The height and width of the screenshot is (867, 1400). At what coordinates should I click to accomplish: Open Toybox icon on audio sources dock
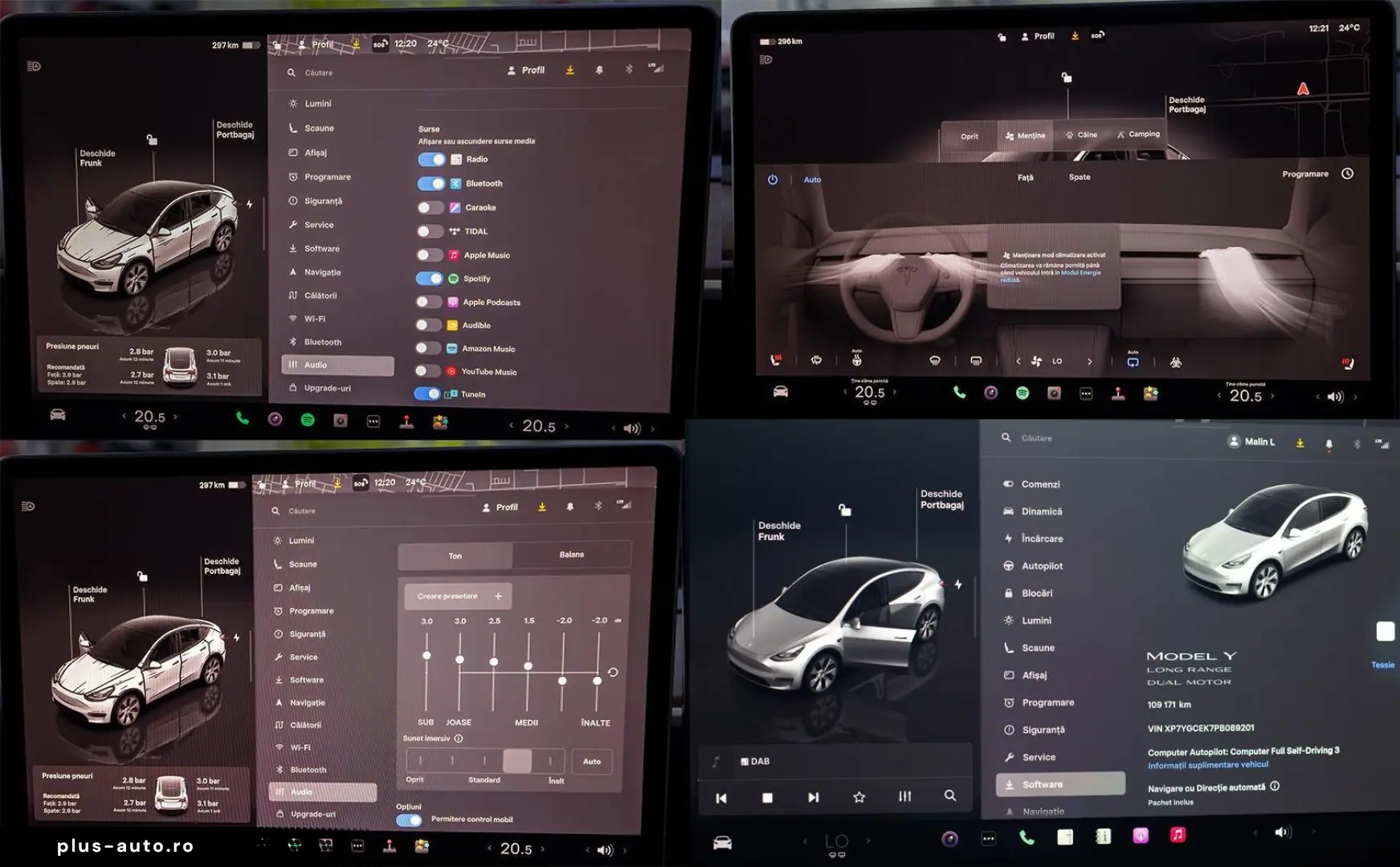tap(439, 421)
